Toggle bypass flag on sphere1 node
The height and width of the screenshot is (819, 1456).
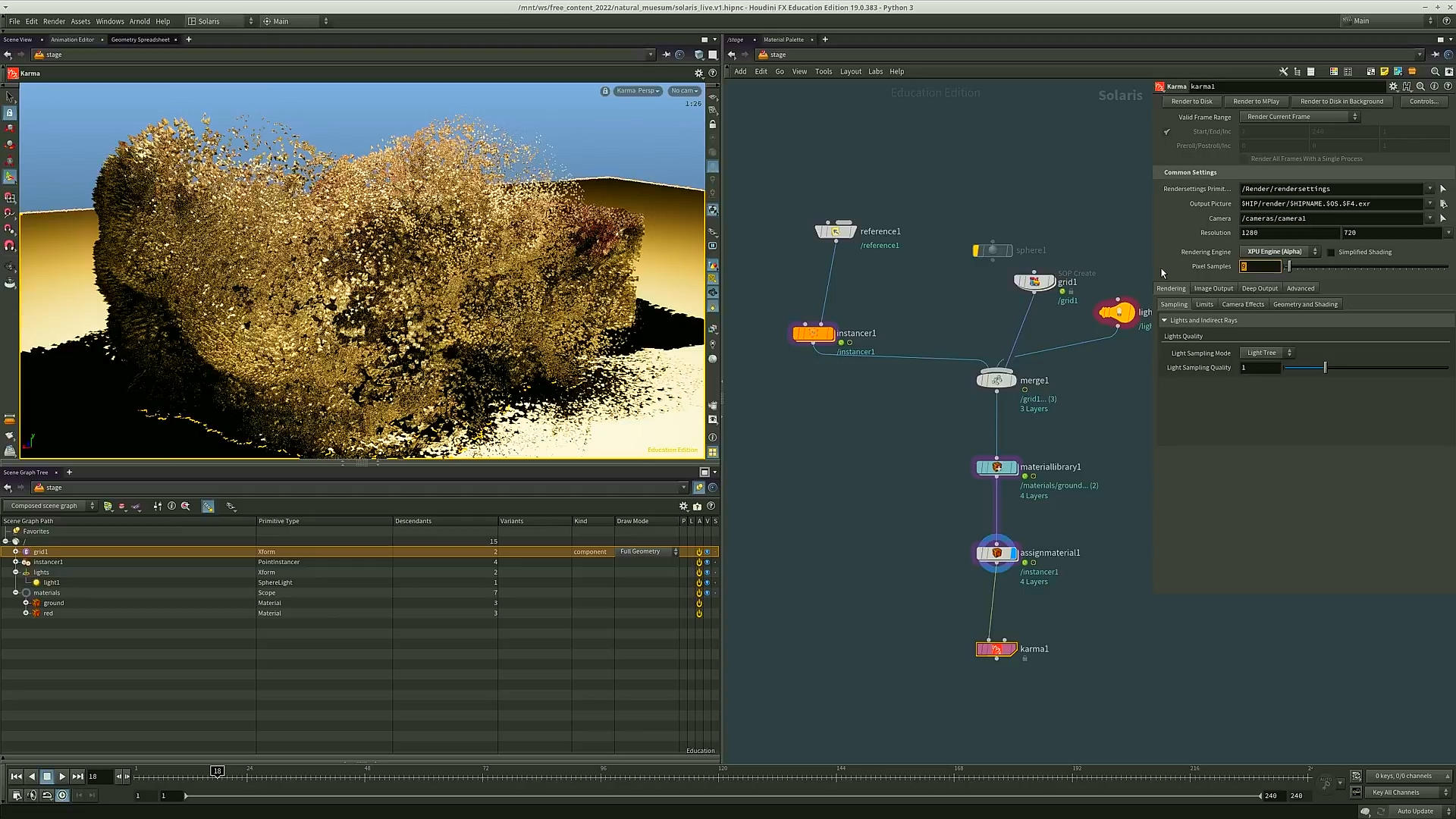pos(977,250)
